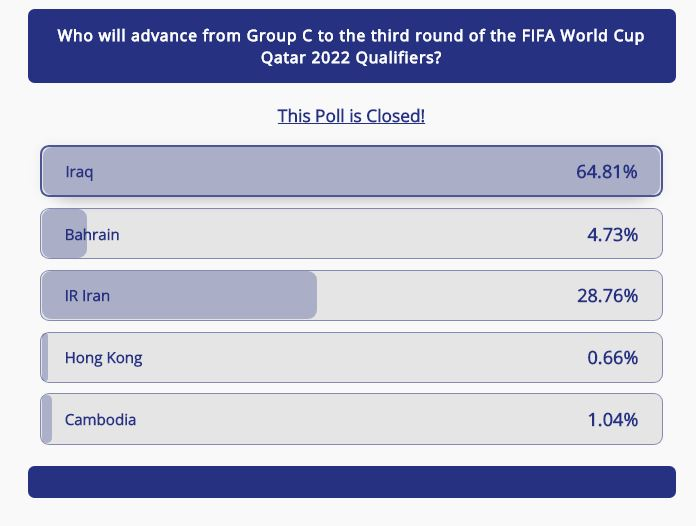
Task: Click the small filled bar for Cambodia
Action: click(47, 419)
